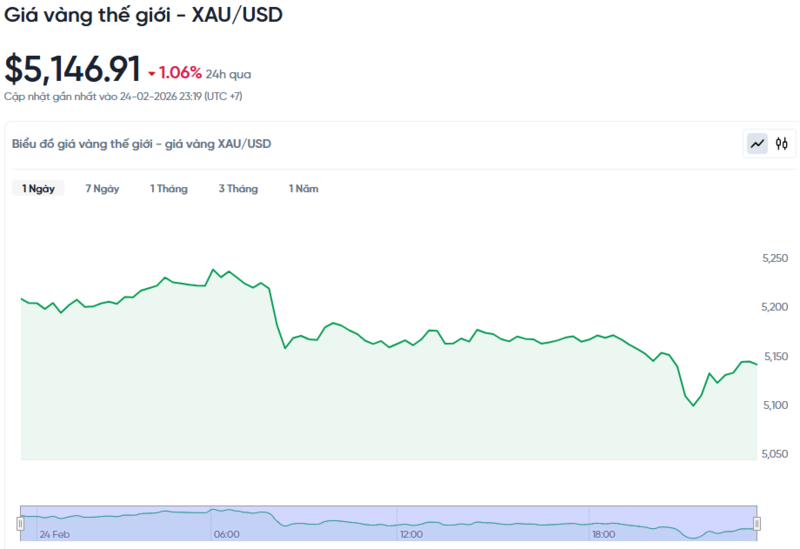
Task: Select the 1 Ngày time range
Action: (38, 188)
